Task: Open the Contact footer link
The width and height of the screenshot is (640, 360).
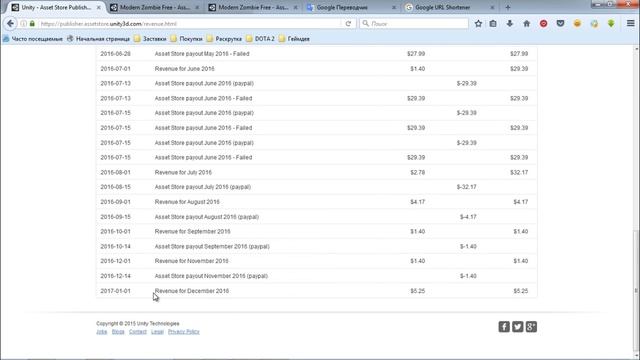Action: coord(138,331)
